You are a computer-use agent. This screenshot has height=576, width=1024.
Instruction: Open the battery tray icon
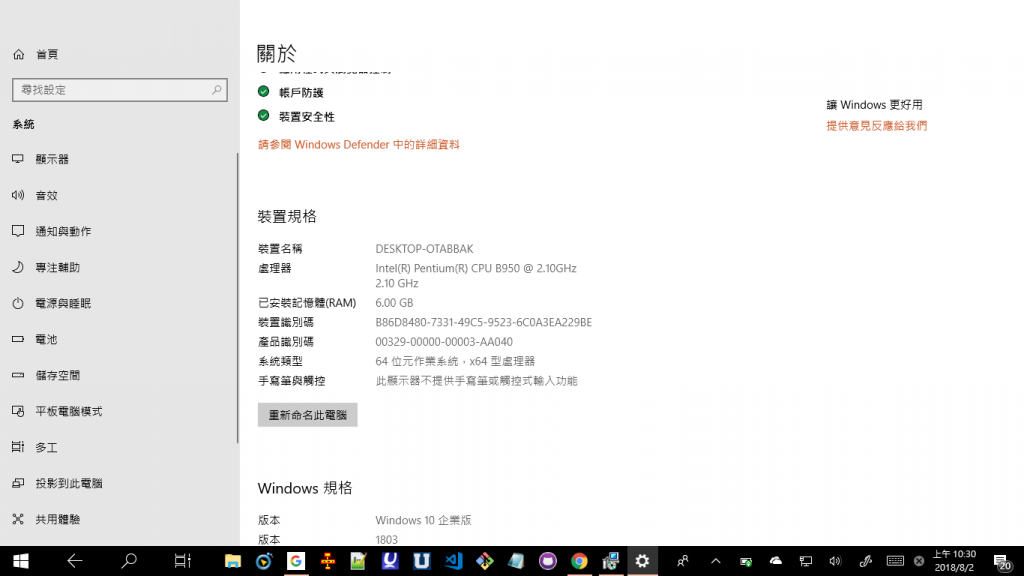tap(746, 561)
